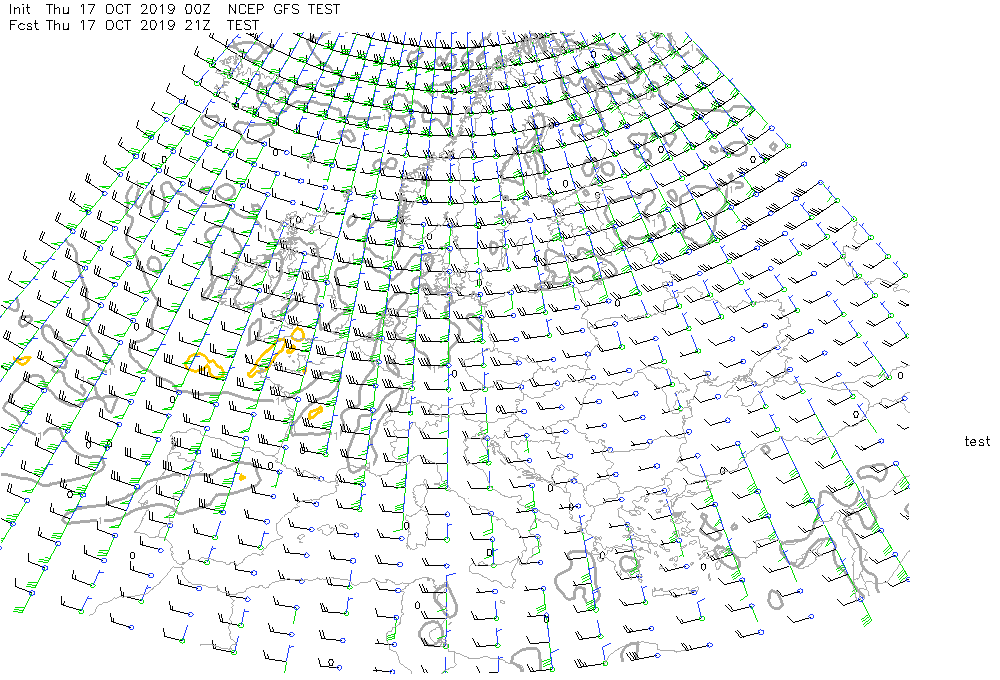The width and height of the screenshot is (1000, 680).
Task: Click the 'test' label right of the map
Action: click(977, 441)
